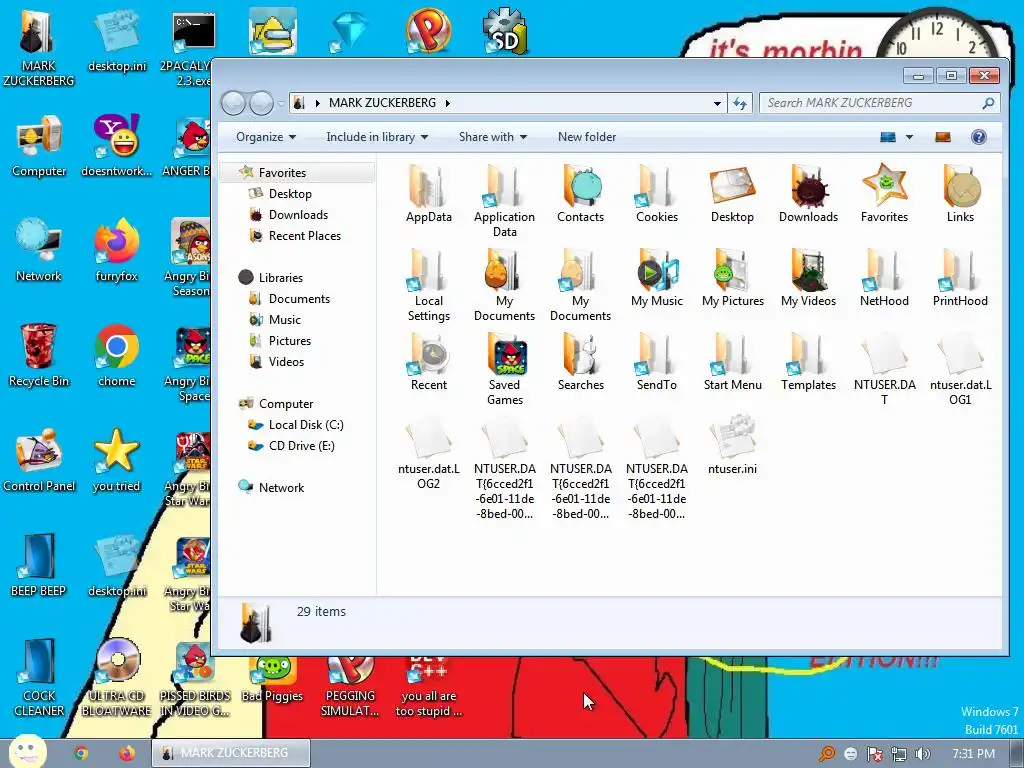Select the ntuser.dat.LOG2 file

pos(428,453)
